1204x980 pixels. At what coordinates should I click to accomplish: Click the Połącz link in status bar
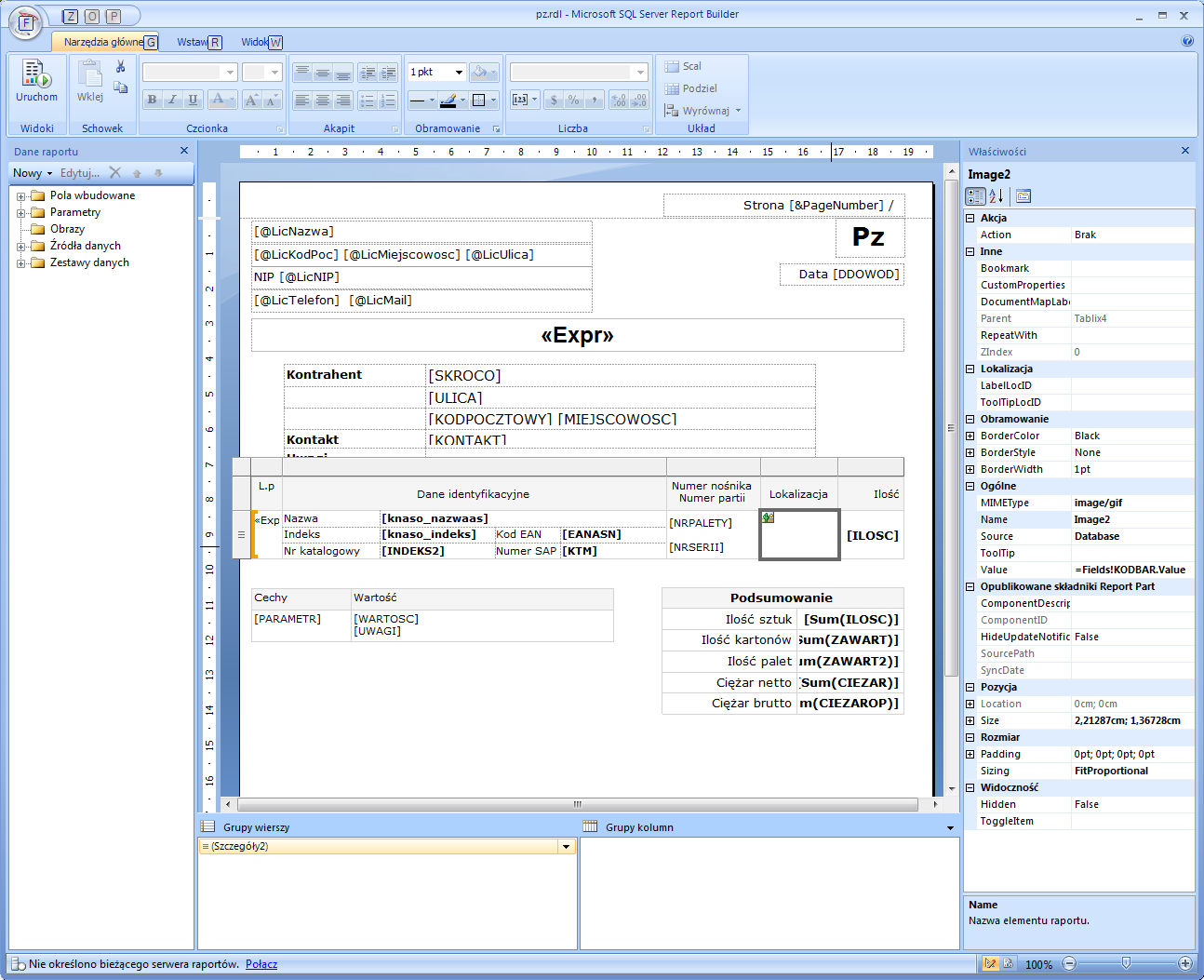(x=261, y=964)
